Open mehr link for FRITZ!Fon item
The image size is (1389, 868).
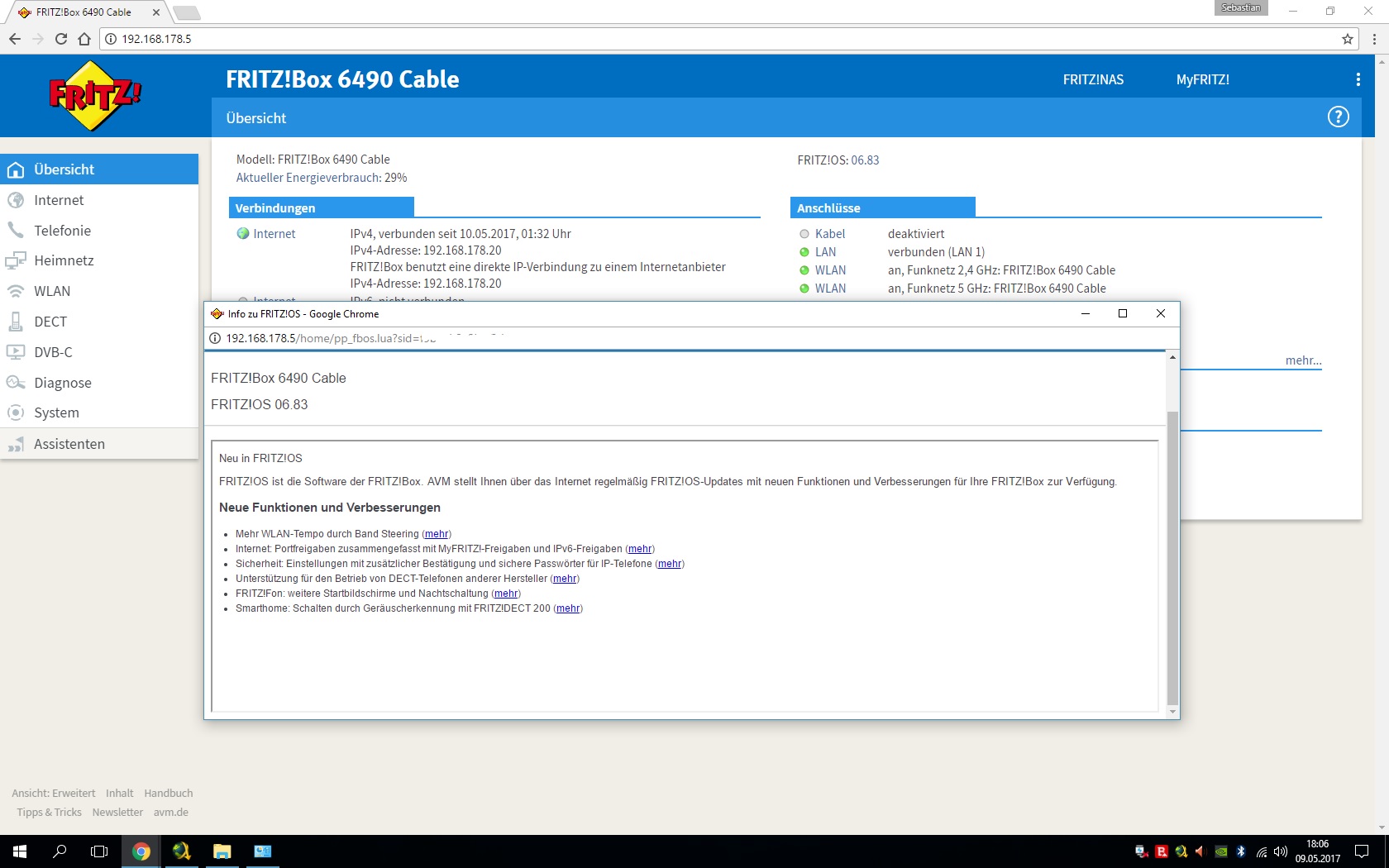[x=506, y=594]
